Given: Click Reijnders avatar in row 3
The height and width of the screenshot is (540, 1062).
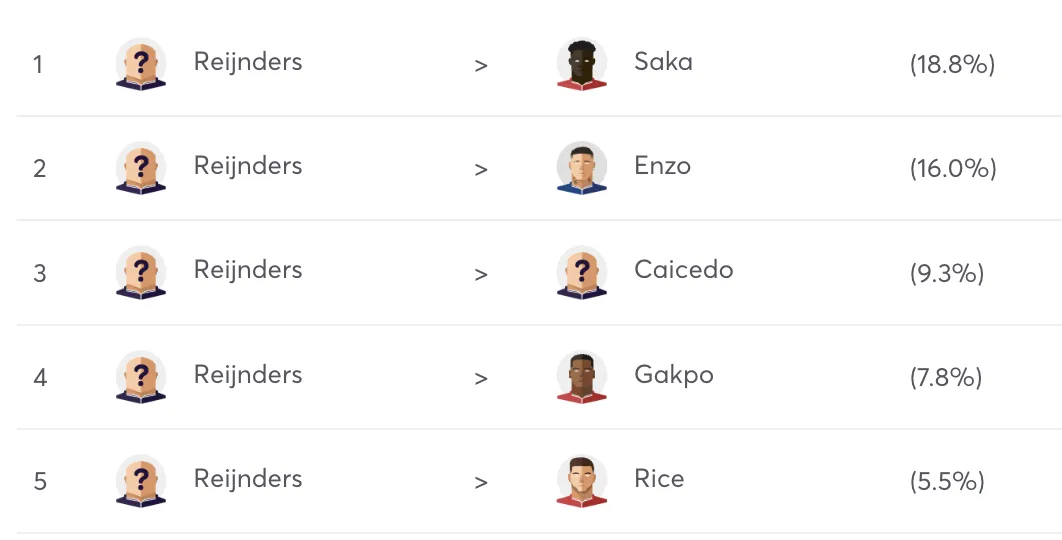Looking at the screenshot, I should (141, 273).
